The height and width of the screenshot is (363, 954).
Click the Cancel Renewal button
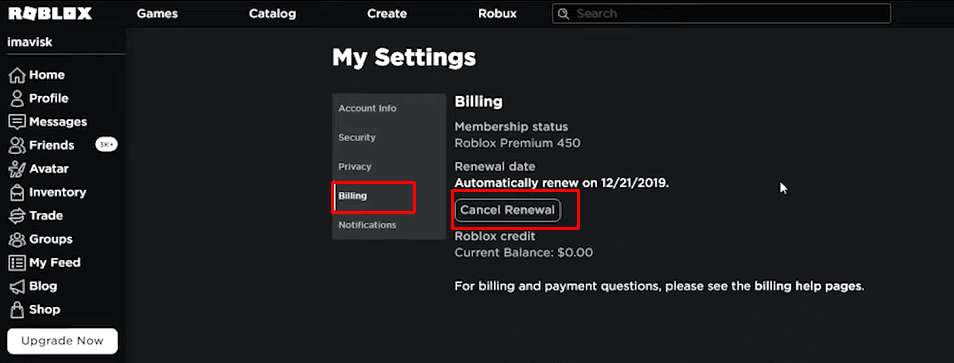tap(507, 210)
